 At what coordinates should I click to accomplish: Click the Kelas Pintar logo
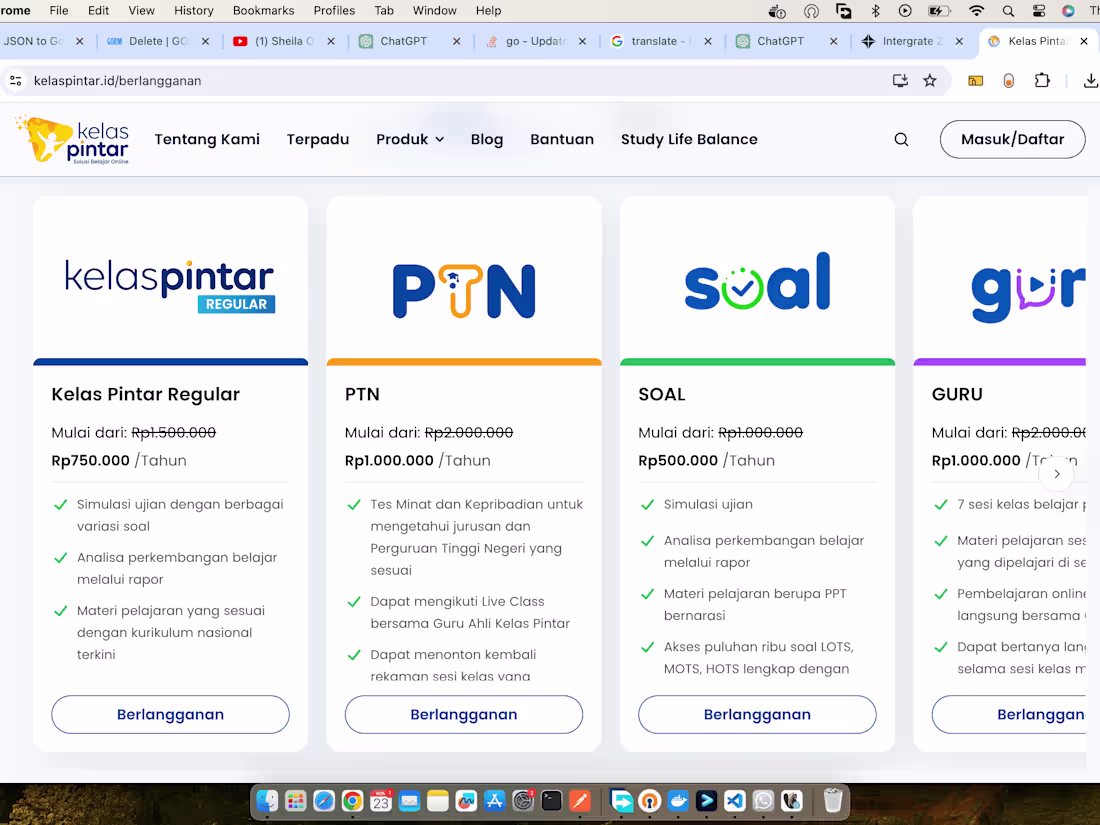click(72, 139)
